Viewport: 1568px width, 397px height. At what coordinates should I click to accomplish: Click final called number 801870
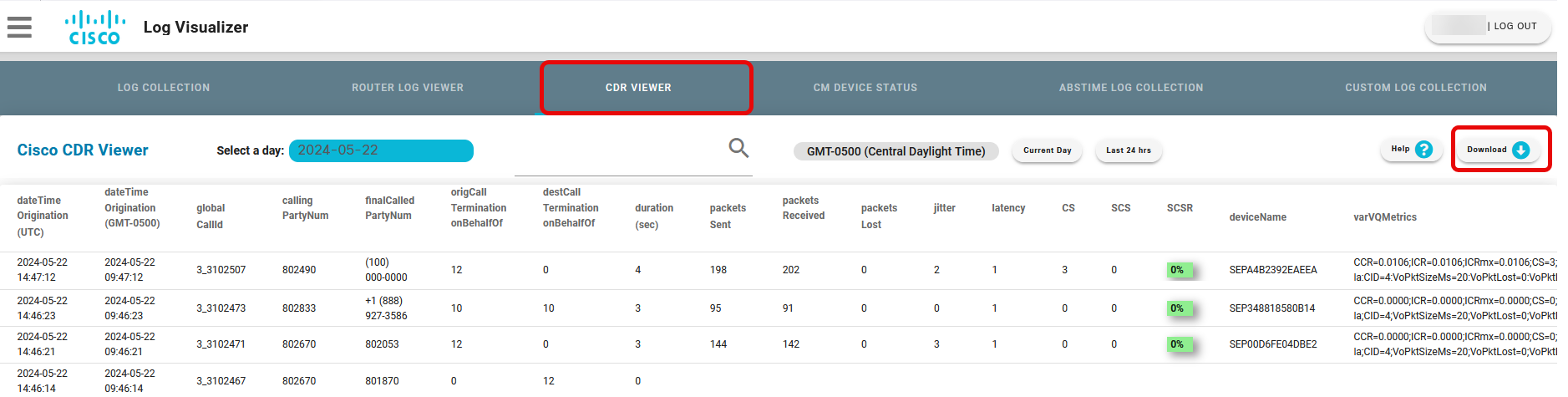click(x=382, y=381)
